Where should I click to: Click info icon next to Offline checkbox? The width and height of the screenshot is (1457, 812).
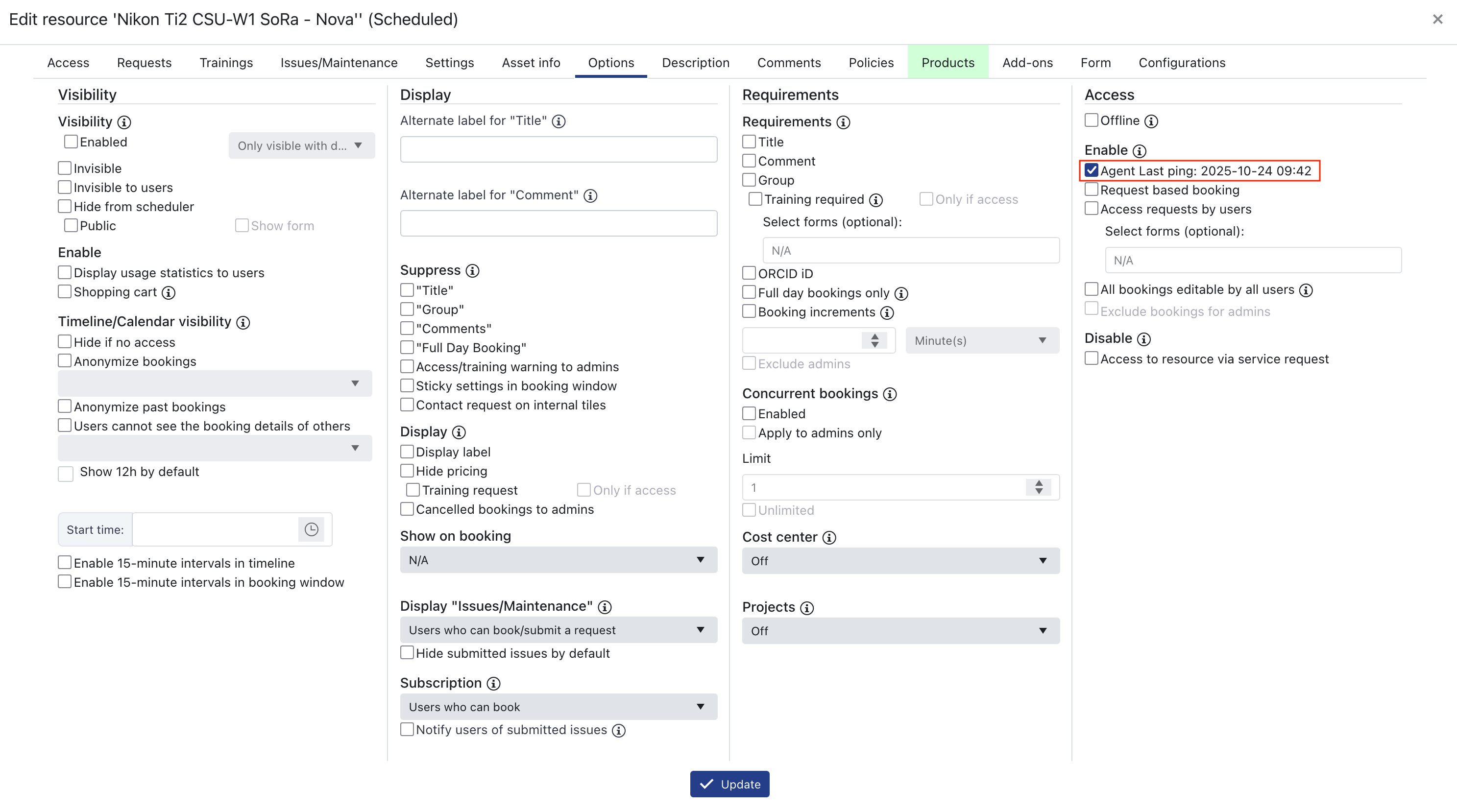tap(1151, 121)
